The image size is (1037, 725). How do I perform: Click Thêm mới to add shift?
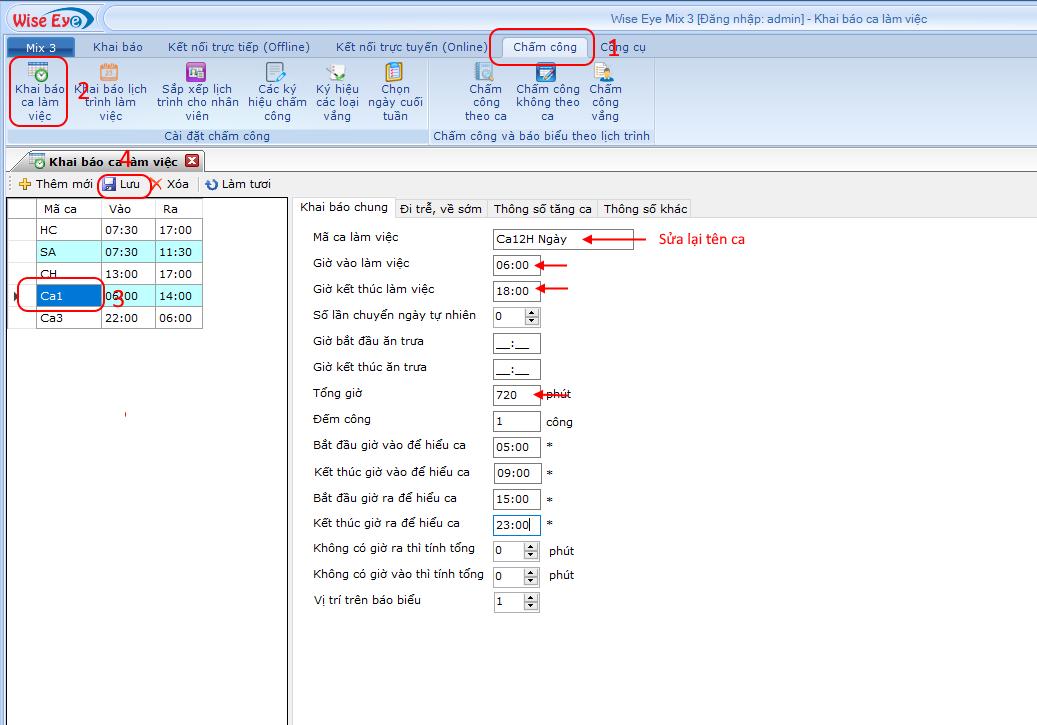56,184
